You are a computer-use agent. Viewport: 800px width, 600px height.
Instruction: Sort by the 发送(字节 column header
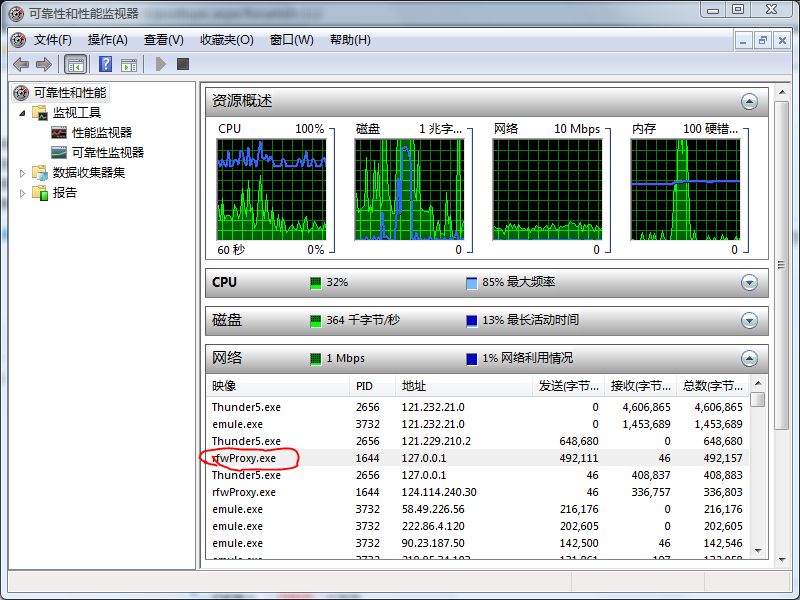pos(568,386)
